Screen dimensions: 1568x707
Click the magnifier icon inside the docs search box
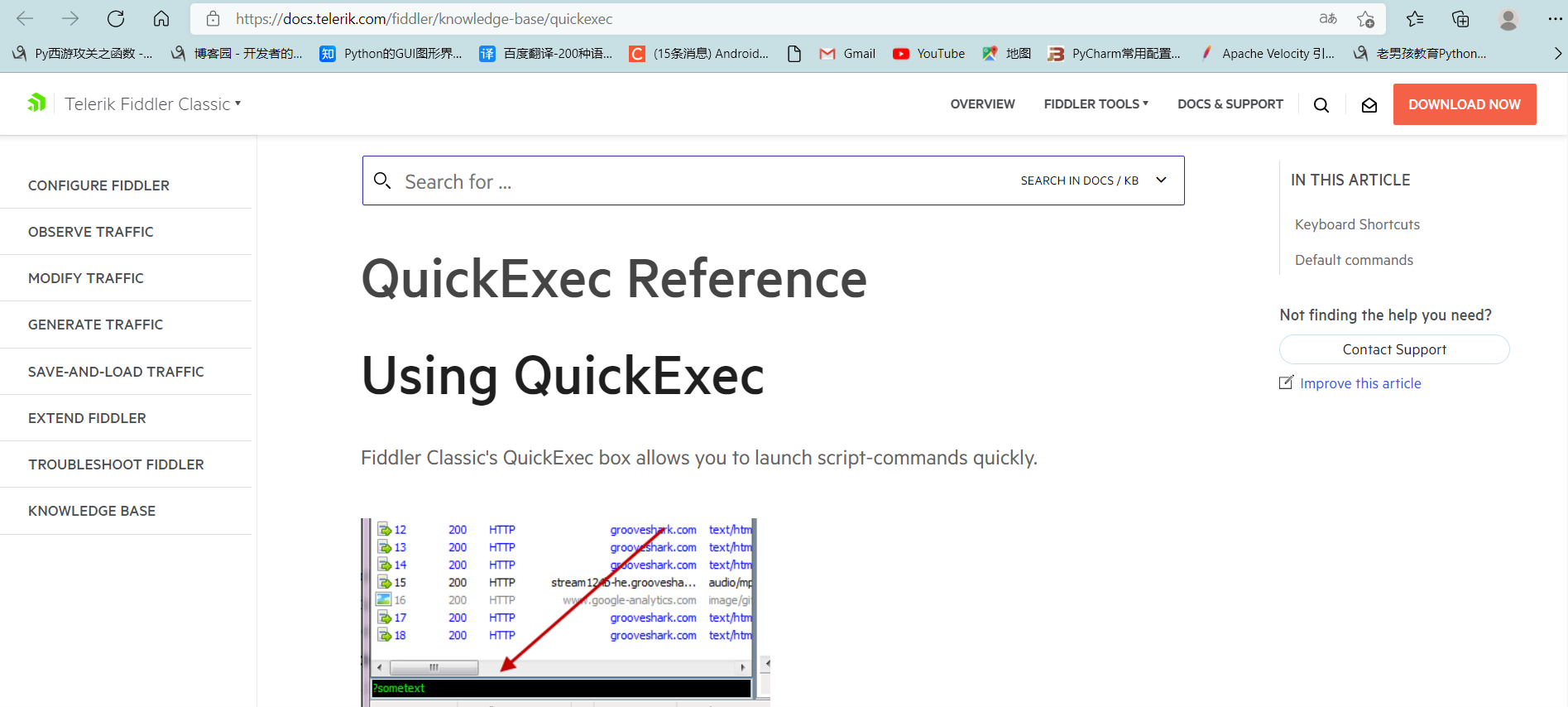[x=382, y=180]
